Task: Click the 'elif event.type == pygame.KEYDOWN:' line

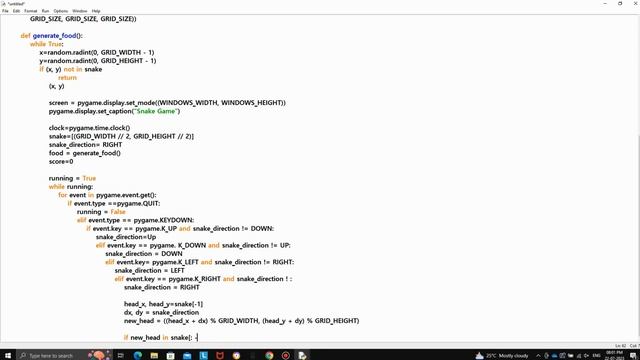Action: (x=136, y=220)
